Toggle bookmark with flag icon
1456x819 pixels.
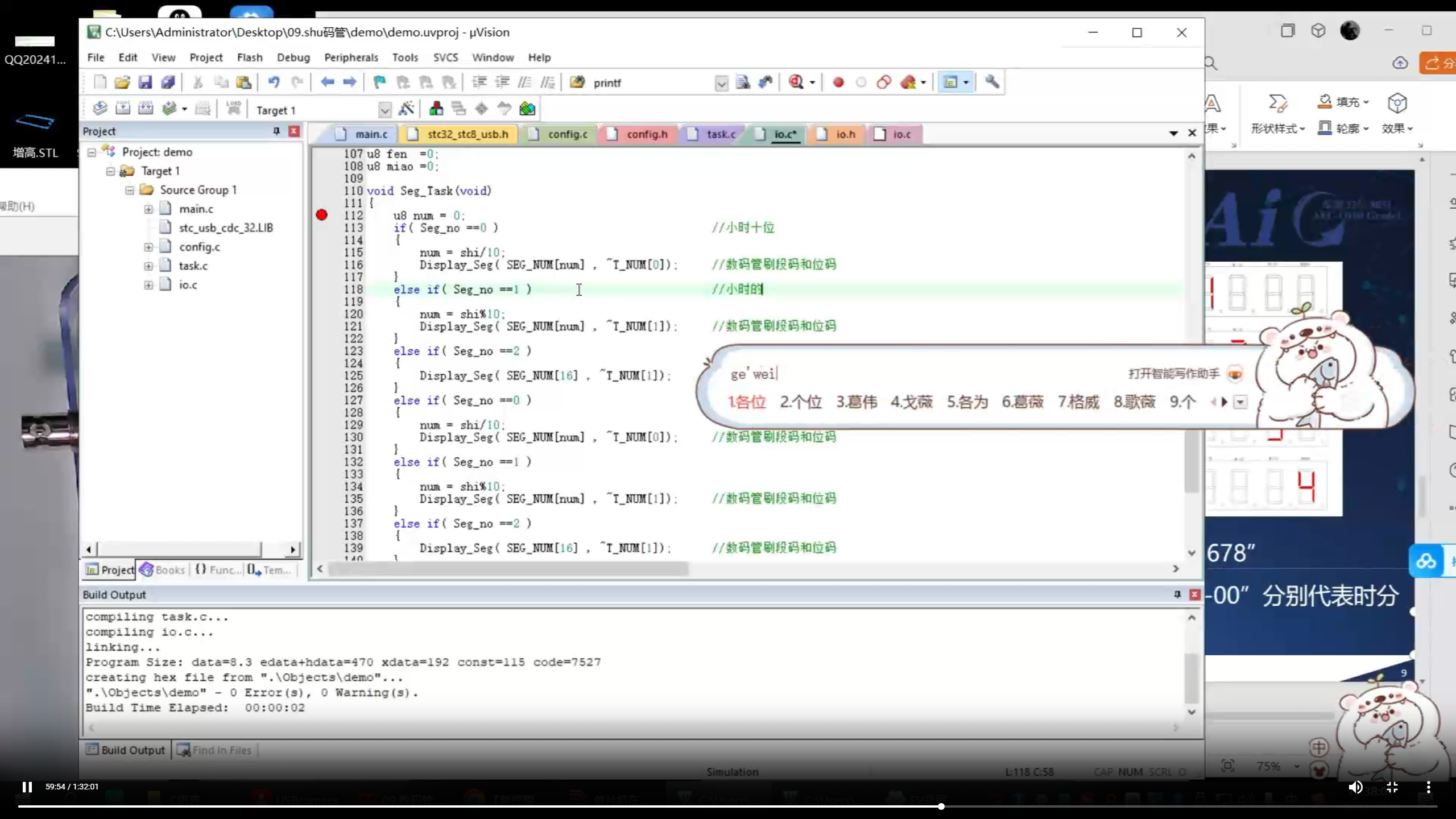coord(379,82)
